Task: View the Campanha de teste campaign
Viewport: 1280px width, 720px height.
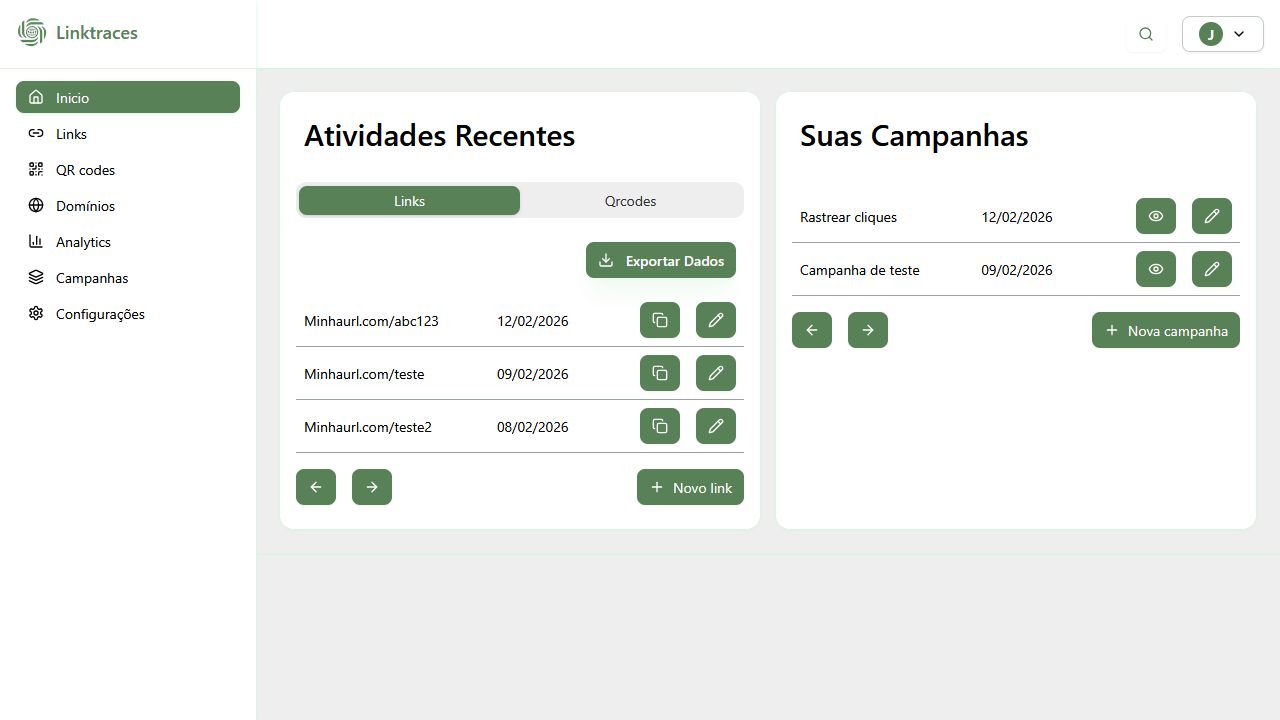Action: (x=1156, y=269)
